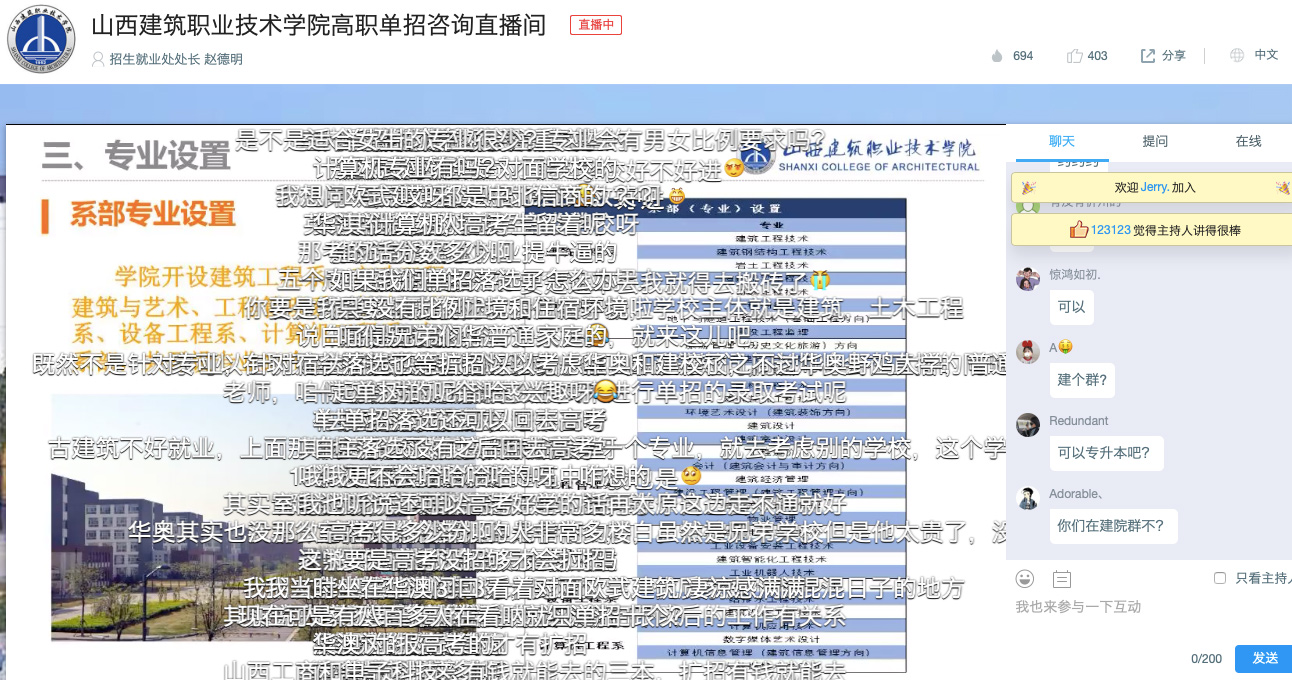Screen dimensions: 1292x680
Task: Click the notes icon beside the emoji button
Action: point(1062,578)
